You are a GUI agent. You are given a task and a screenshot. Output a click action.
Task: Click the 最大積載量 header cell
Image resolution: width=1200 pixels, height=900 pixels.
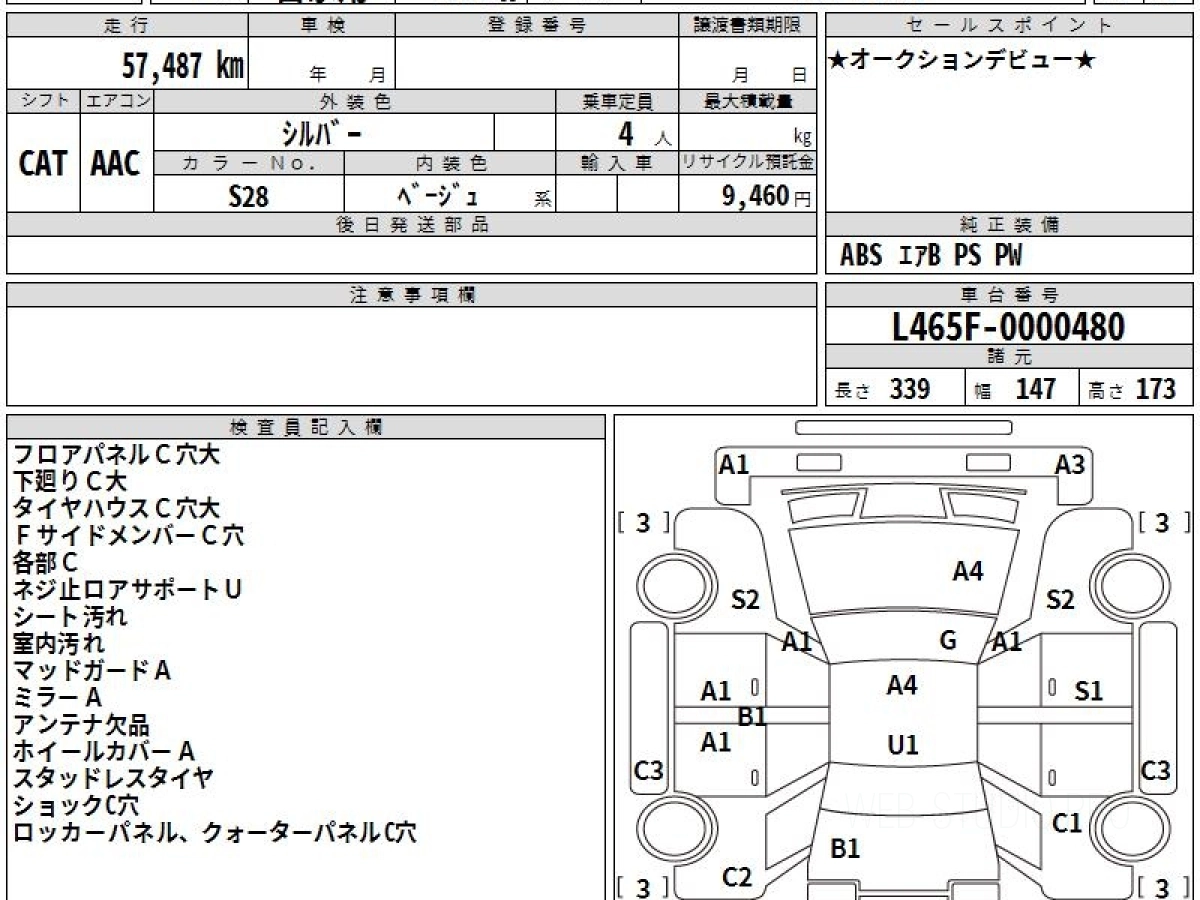(x=747, y=101)
